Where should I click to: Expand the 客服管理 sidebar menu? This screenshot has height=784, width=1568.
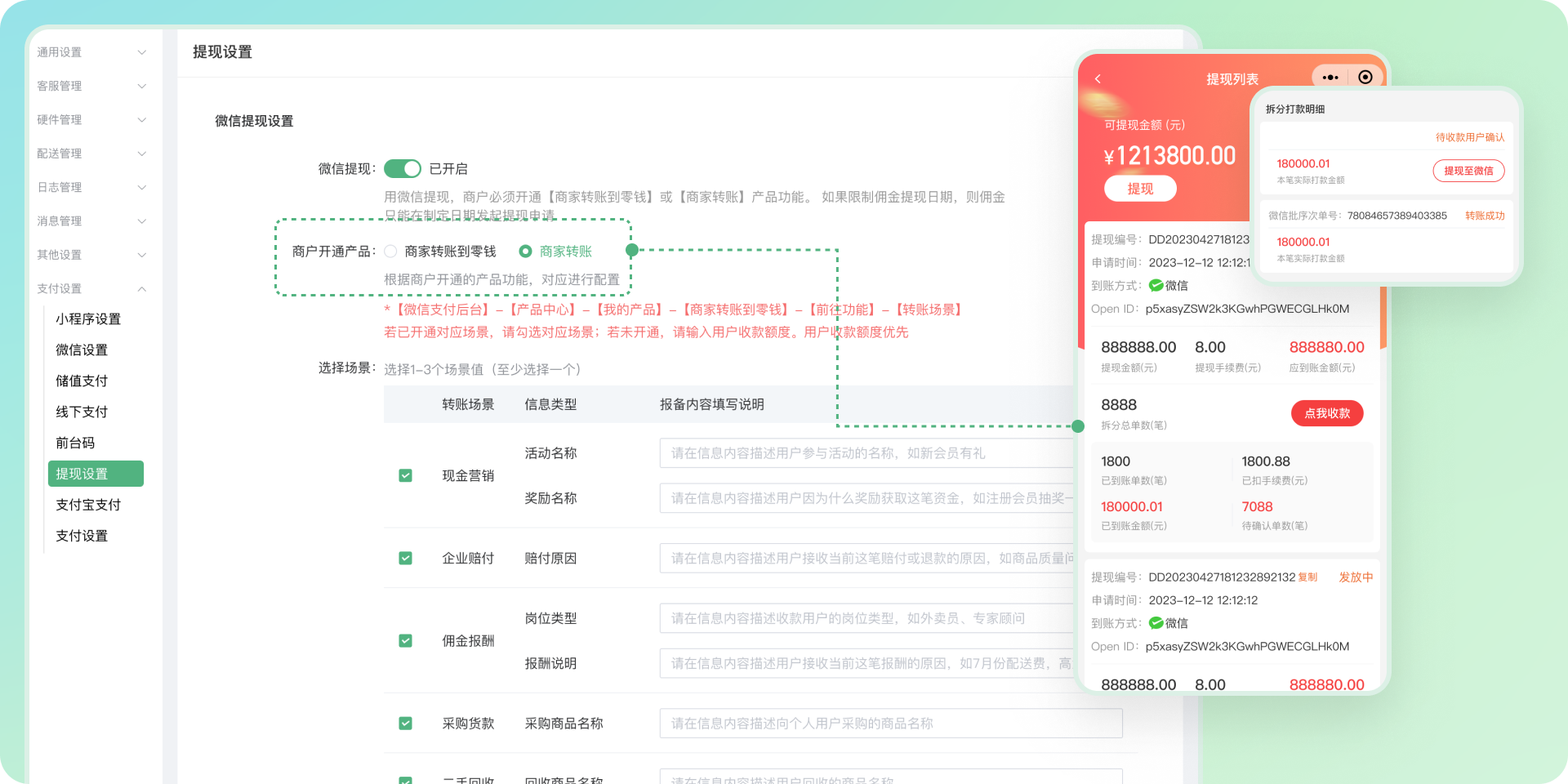click(x=91, y=86)
